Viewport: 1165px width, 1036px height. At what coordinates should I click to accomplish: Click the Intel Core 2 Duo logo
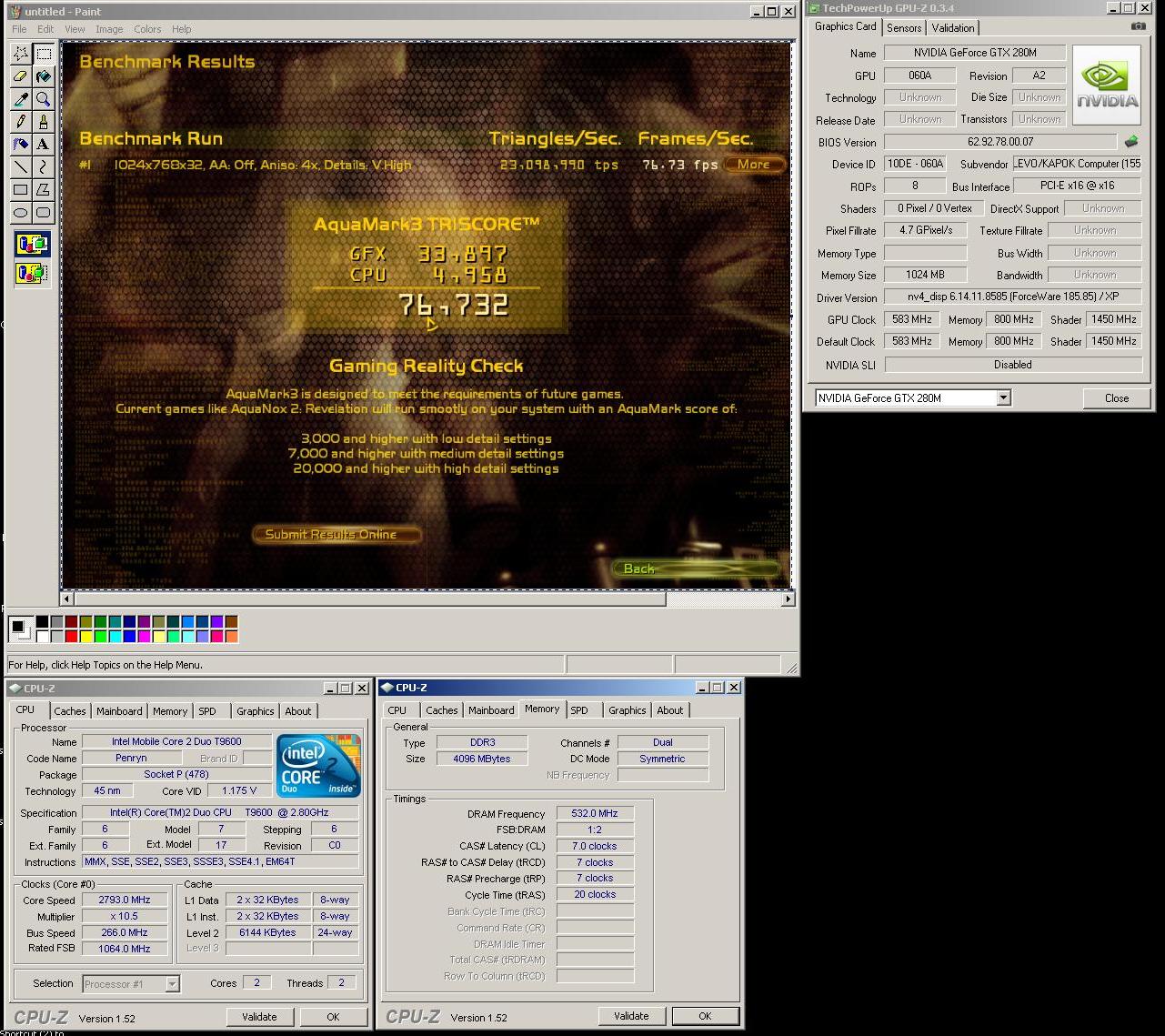click(x=318, y=766)
